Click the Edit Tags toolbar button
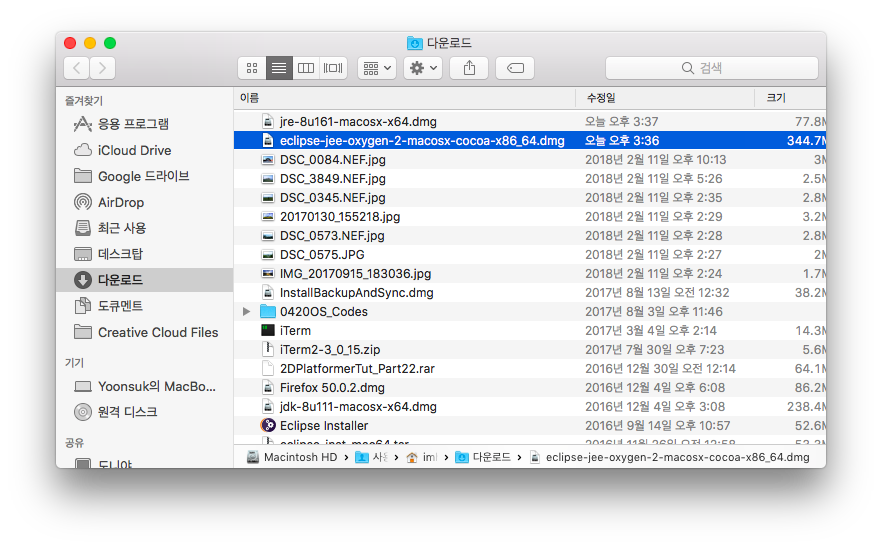 click(x=515, y=68)
